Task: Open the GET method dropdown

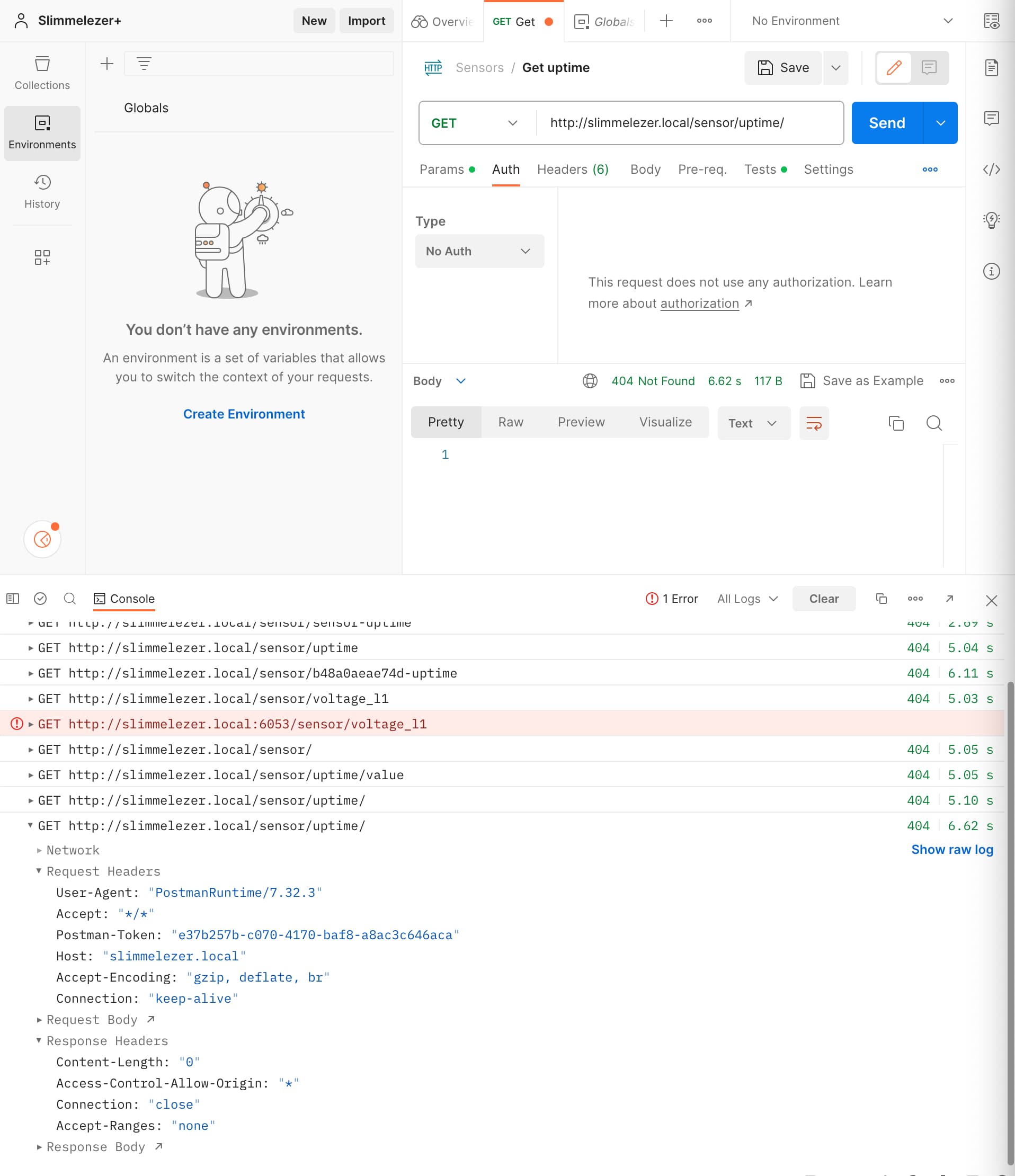Action: pyautogui.click(x=475, y=122)
